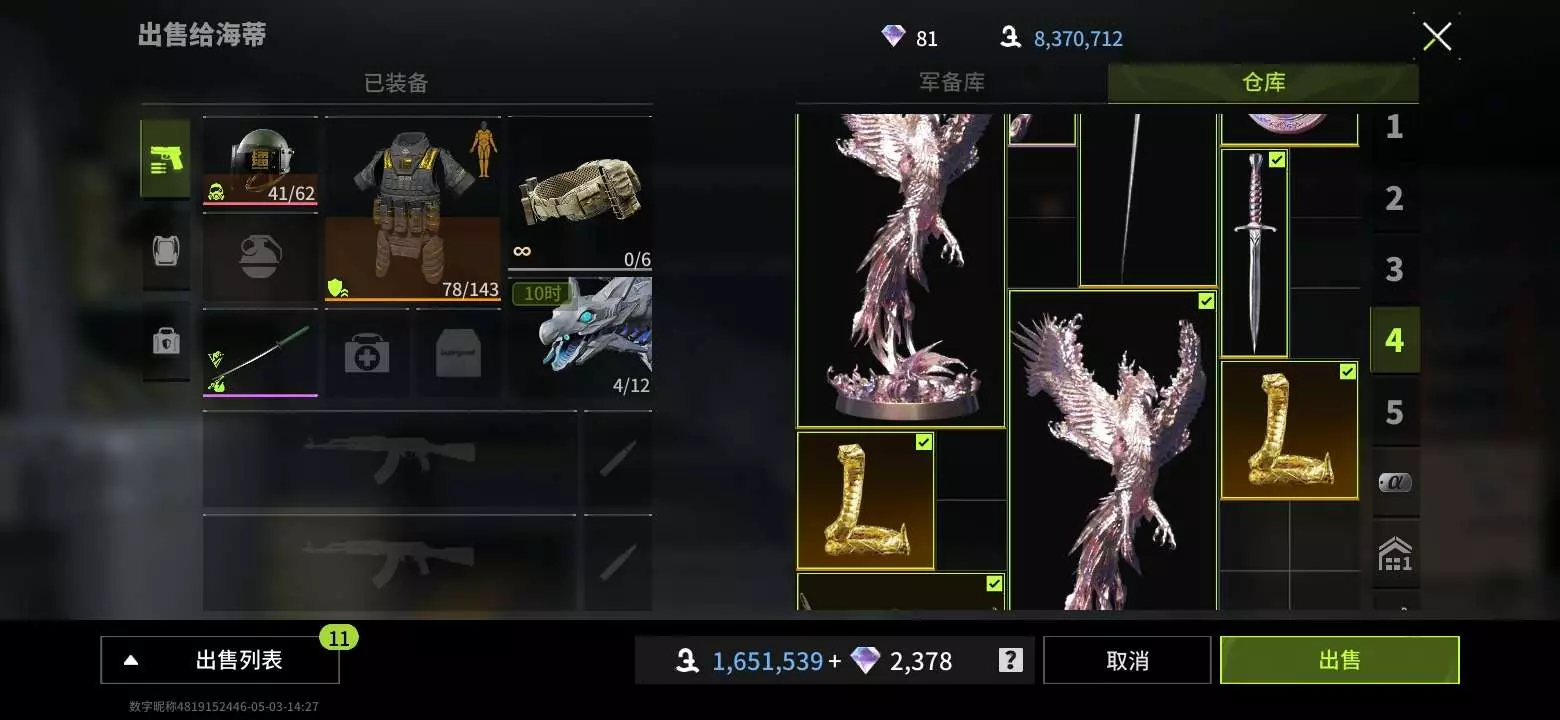Expand the 出售列表 sell list
Viewport: 1560px width, 720px height.
tap(220, 660)
